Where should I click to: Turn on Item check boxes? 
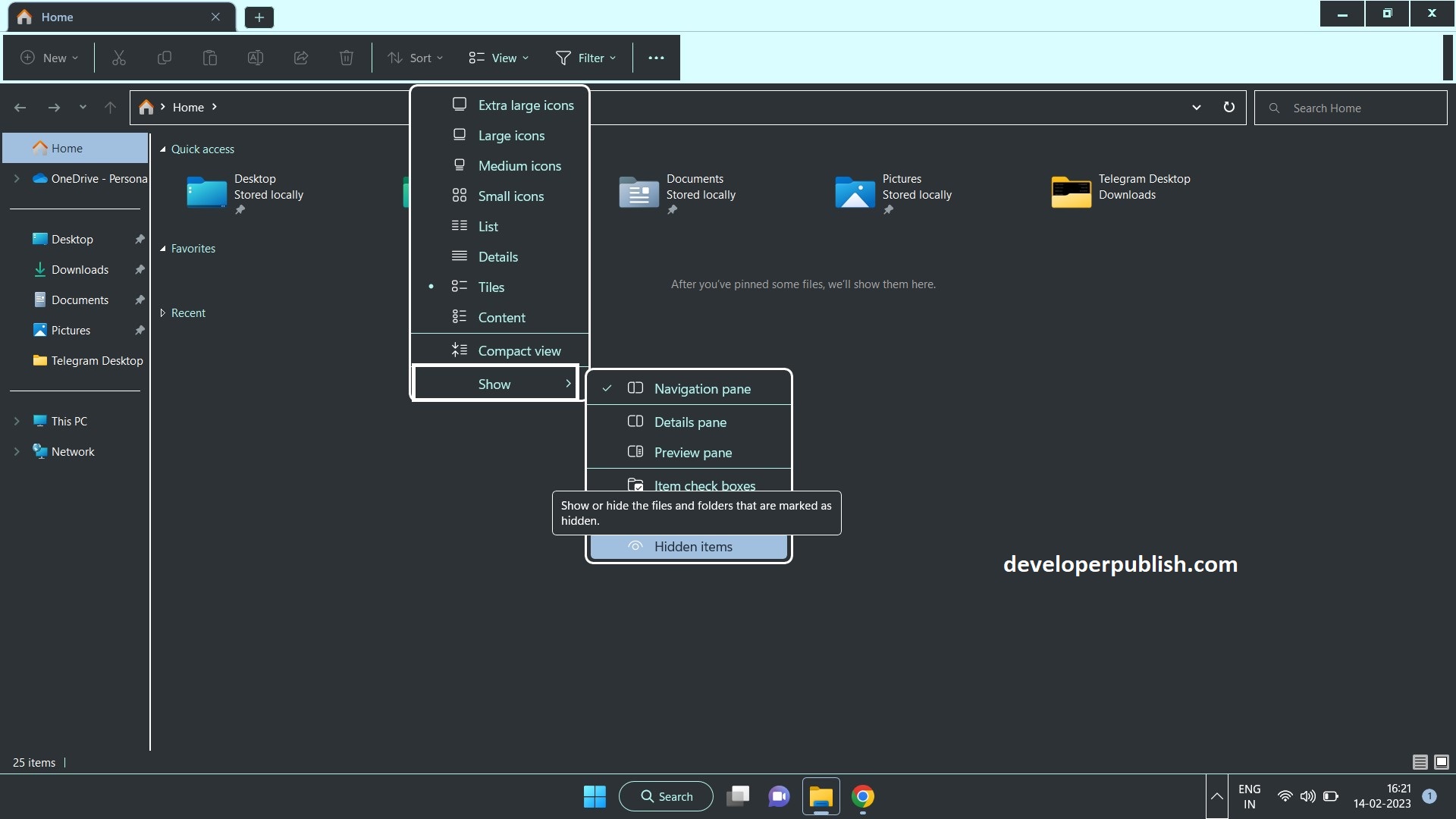703,485
